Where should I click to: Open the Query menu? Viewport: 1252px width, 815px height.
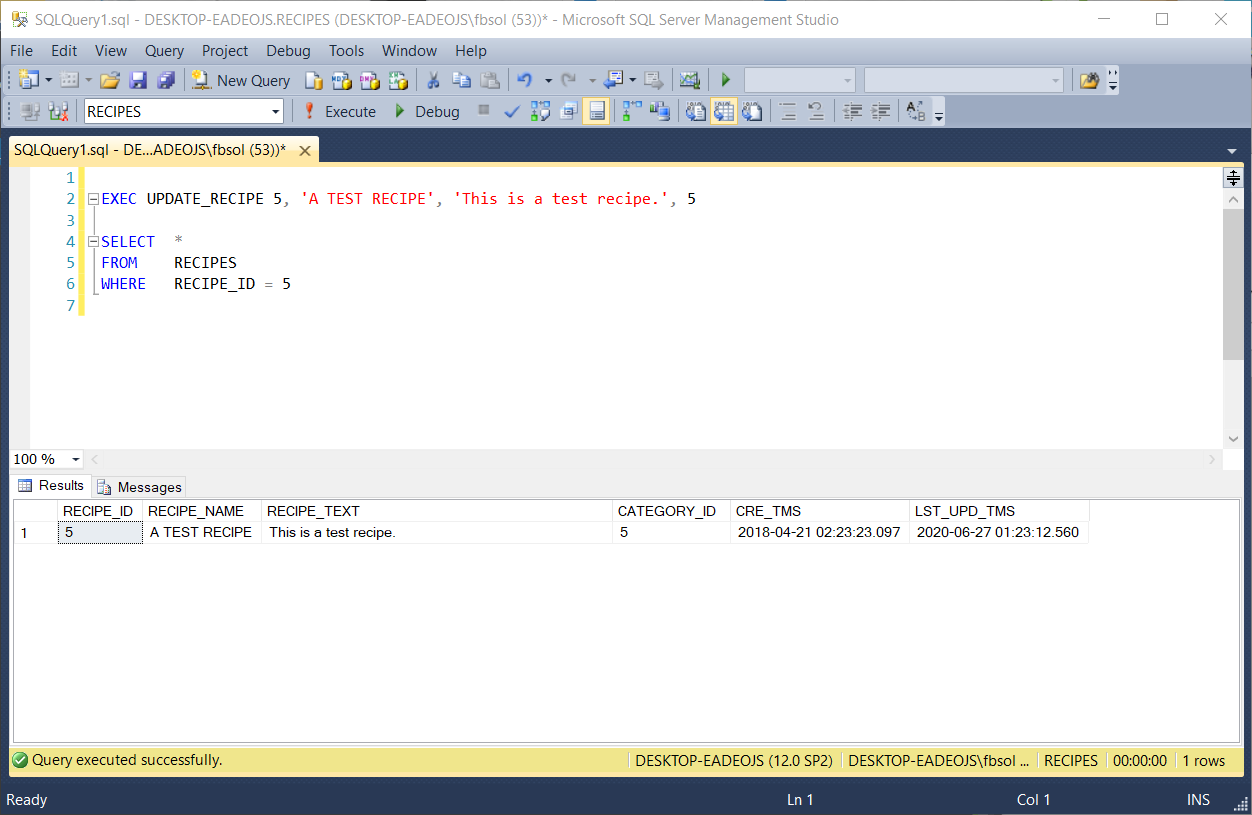pos(164,51)
